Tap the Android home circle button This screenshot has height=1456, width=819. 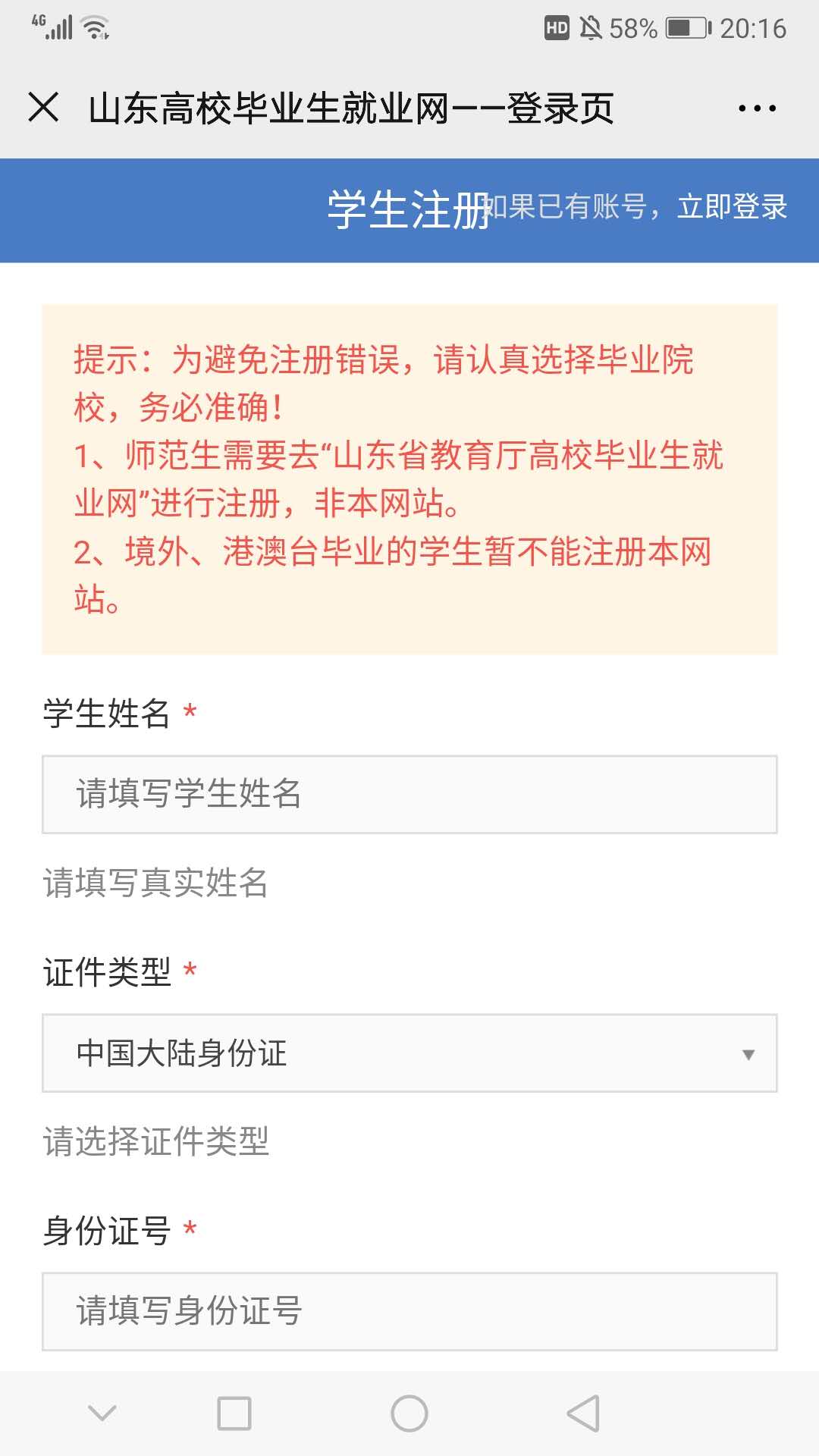409,1414
